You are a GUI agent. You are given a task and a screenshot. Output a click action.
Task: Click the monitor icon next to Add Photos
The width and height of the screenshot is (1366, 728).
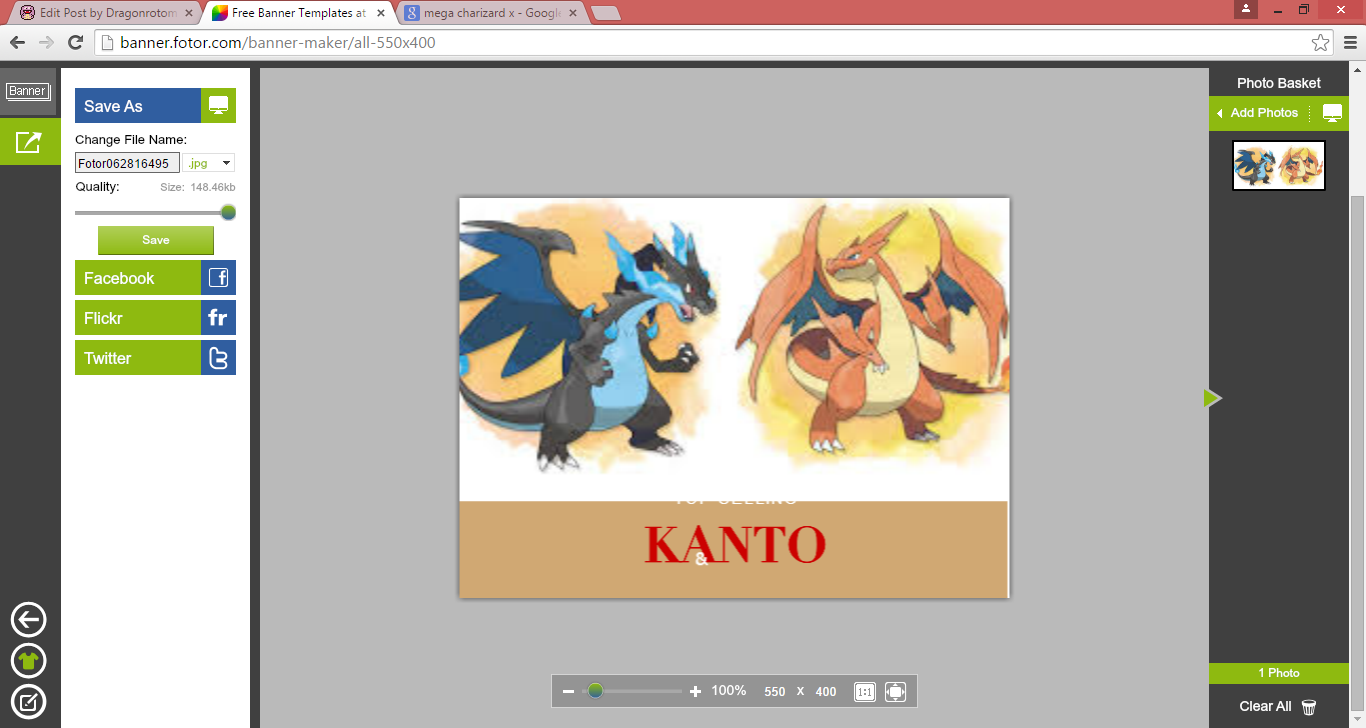click(1332, 112)
